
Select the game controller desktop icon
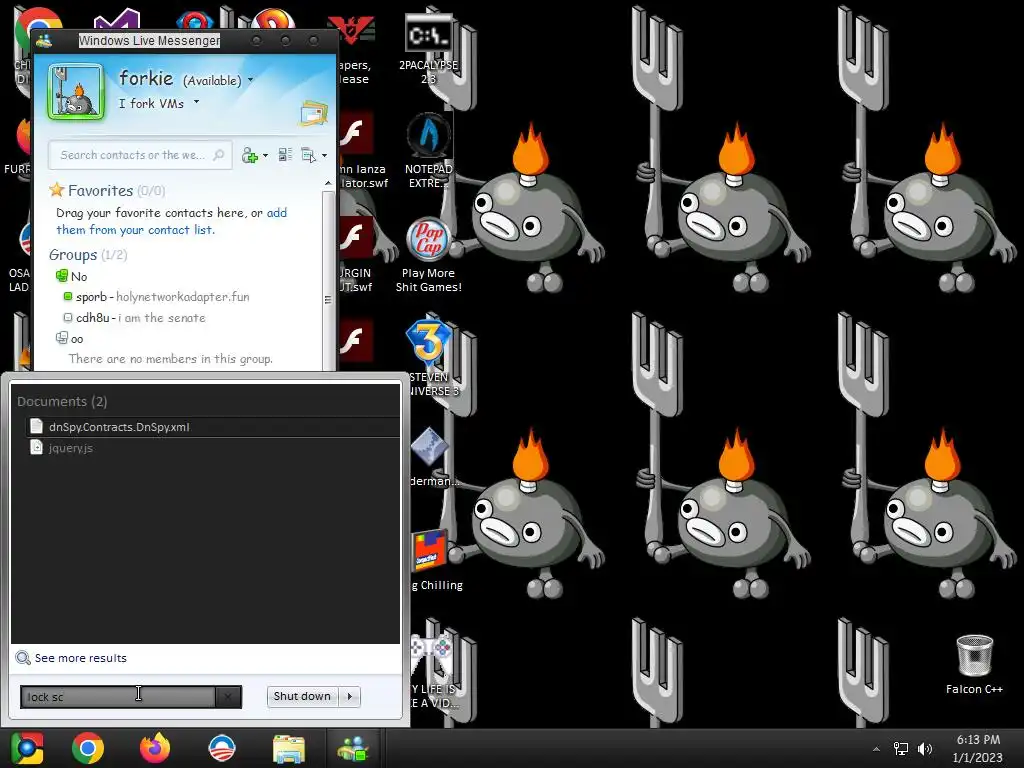[432, 671]
